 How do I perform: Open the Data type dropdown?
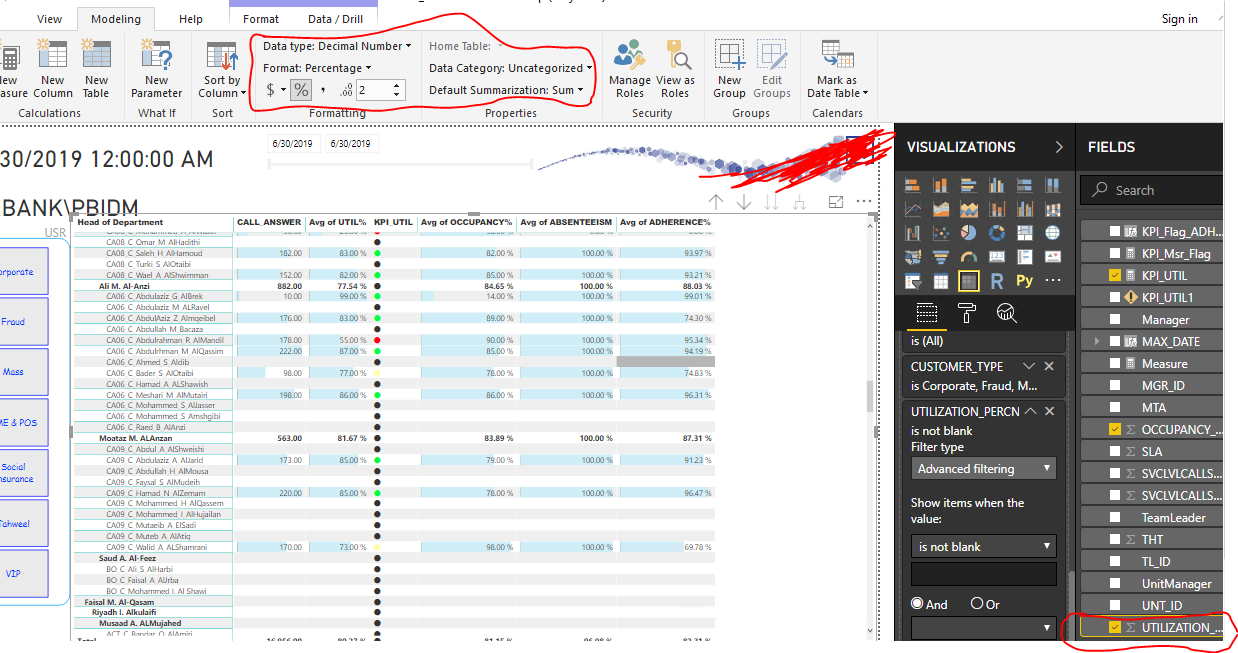337,46
